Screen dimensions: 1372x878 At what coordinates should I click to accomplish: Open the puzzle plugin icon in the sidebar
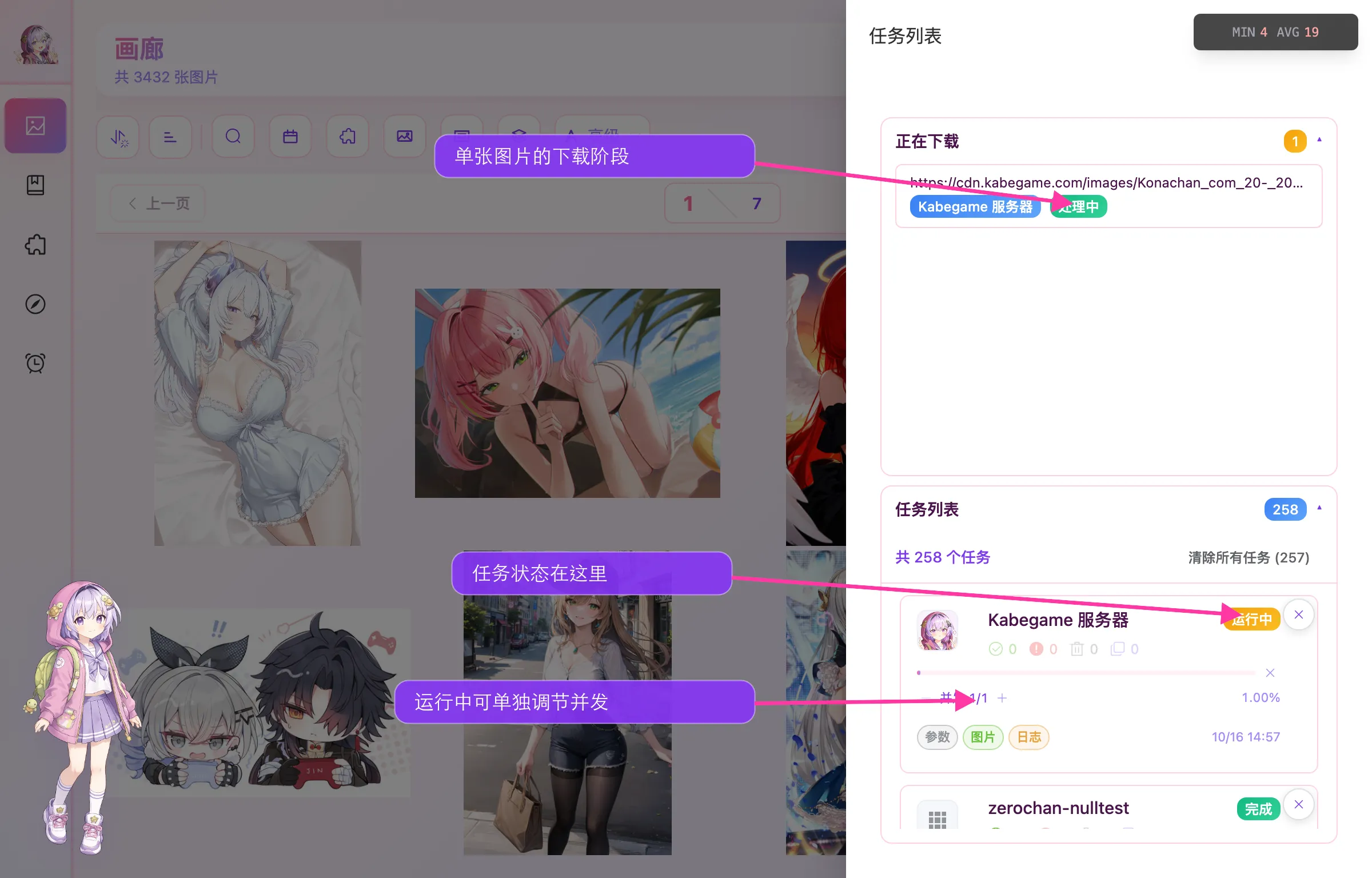[35, 245]
